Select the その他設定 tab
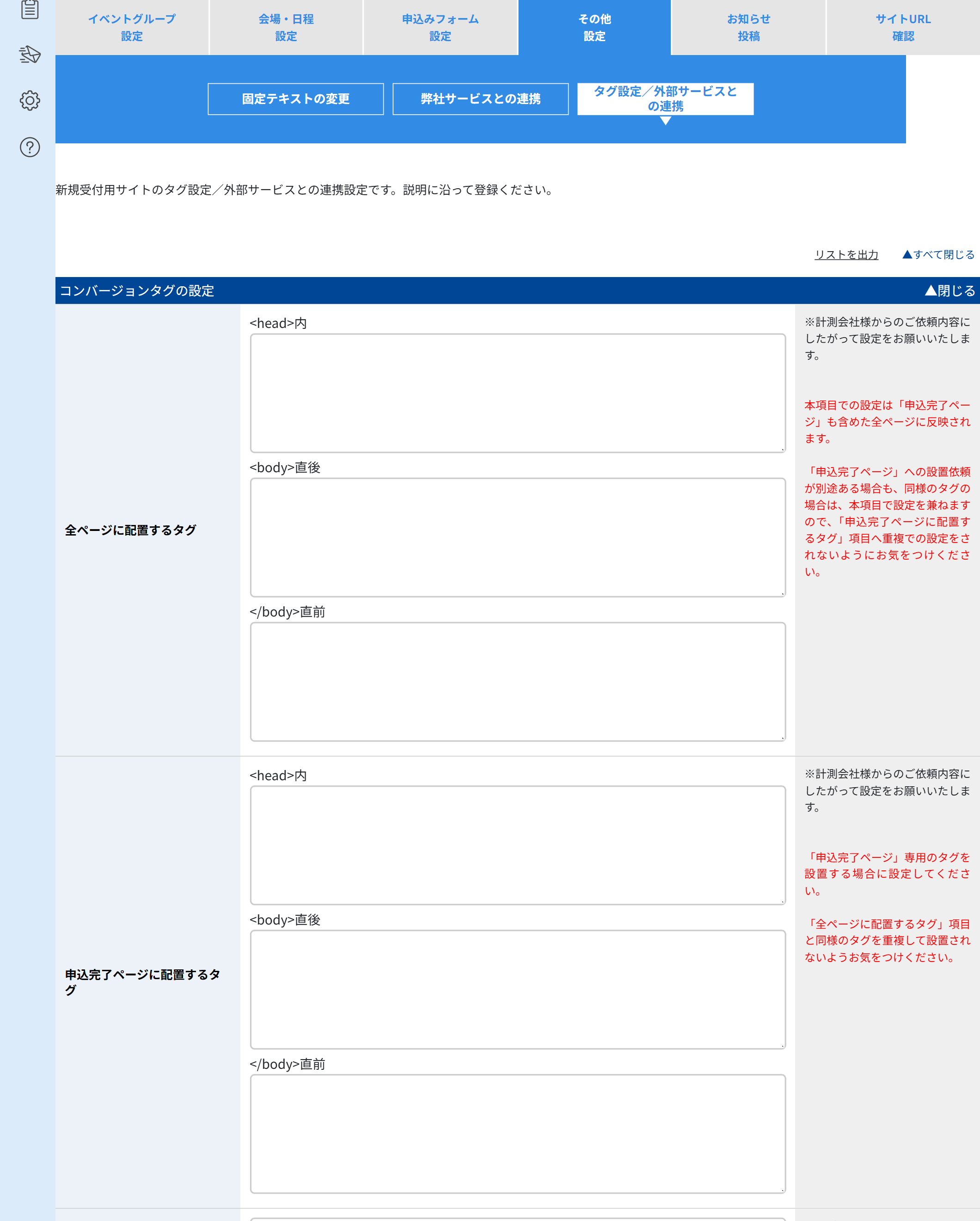980x1221 pixels. (x=594, y=27)
